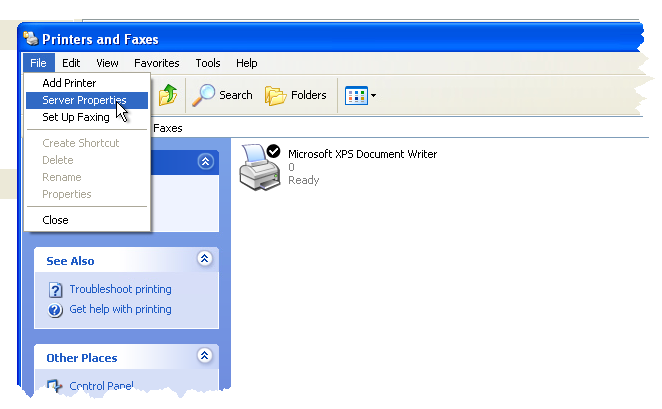Choose Server Properties in File menu
The height and width of the screenshot is (409, 662).
click(84, 100)
